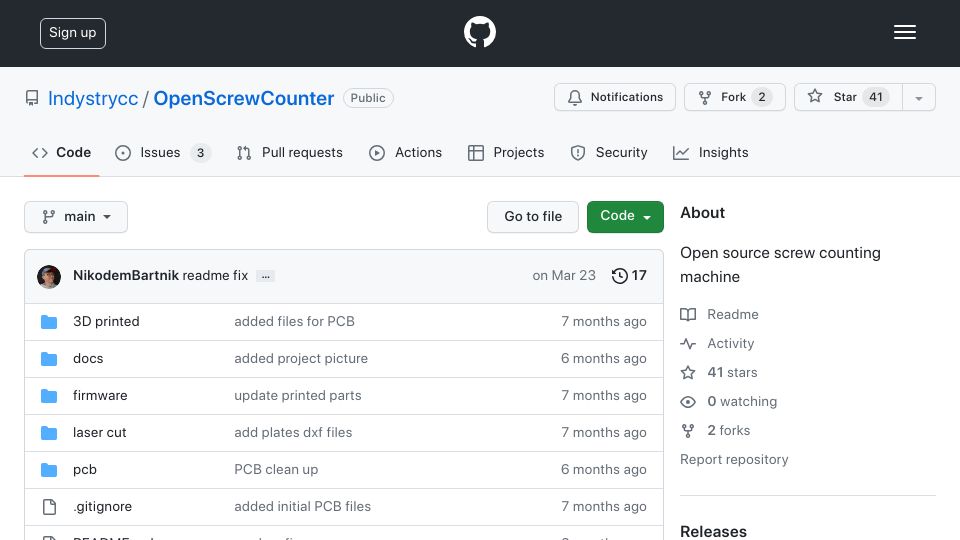This screenshot has width=960, height=540.
Task: Open the hamburger navigation menu
Action: point(904,32)
